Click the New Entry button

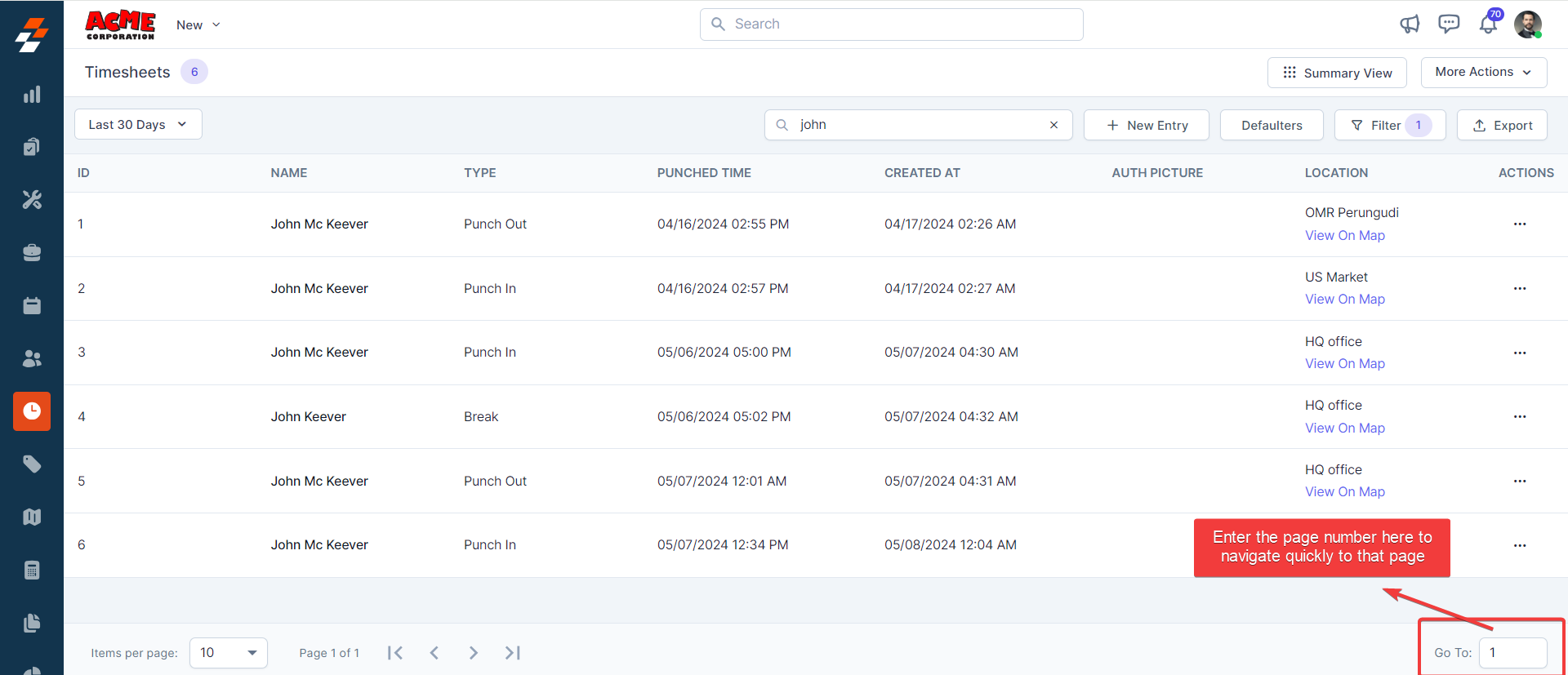tap(1147, 126)
